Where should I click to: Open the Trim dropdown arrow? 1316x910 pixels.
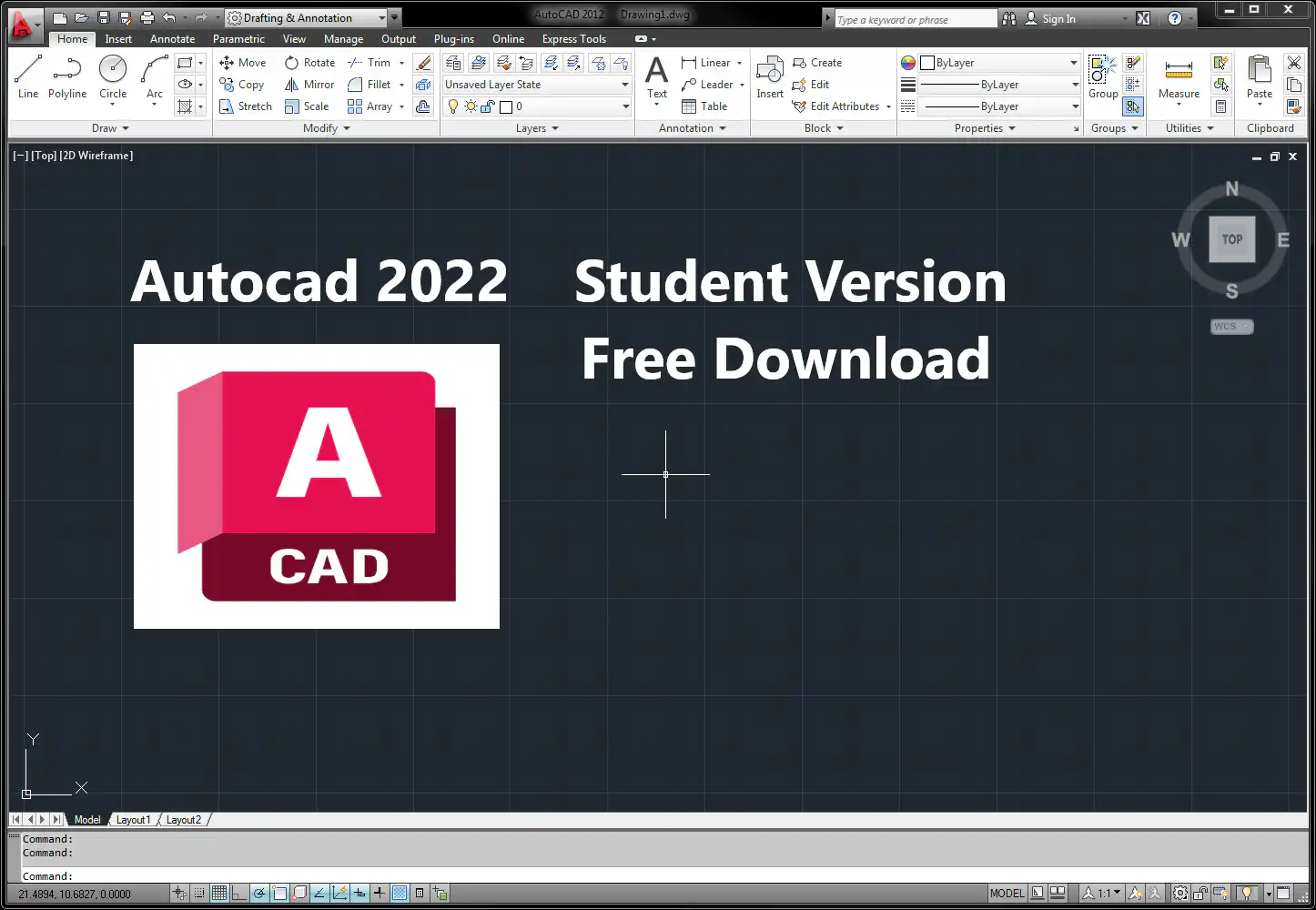coord(401,63)
